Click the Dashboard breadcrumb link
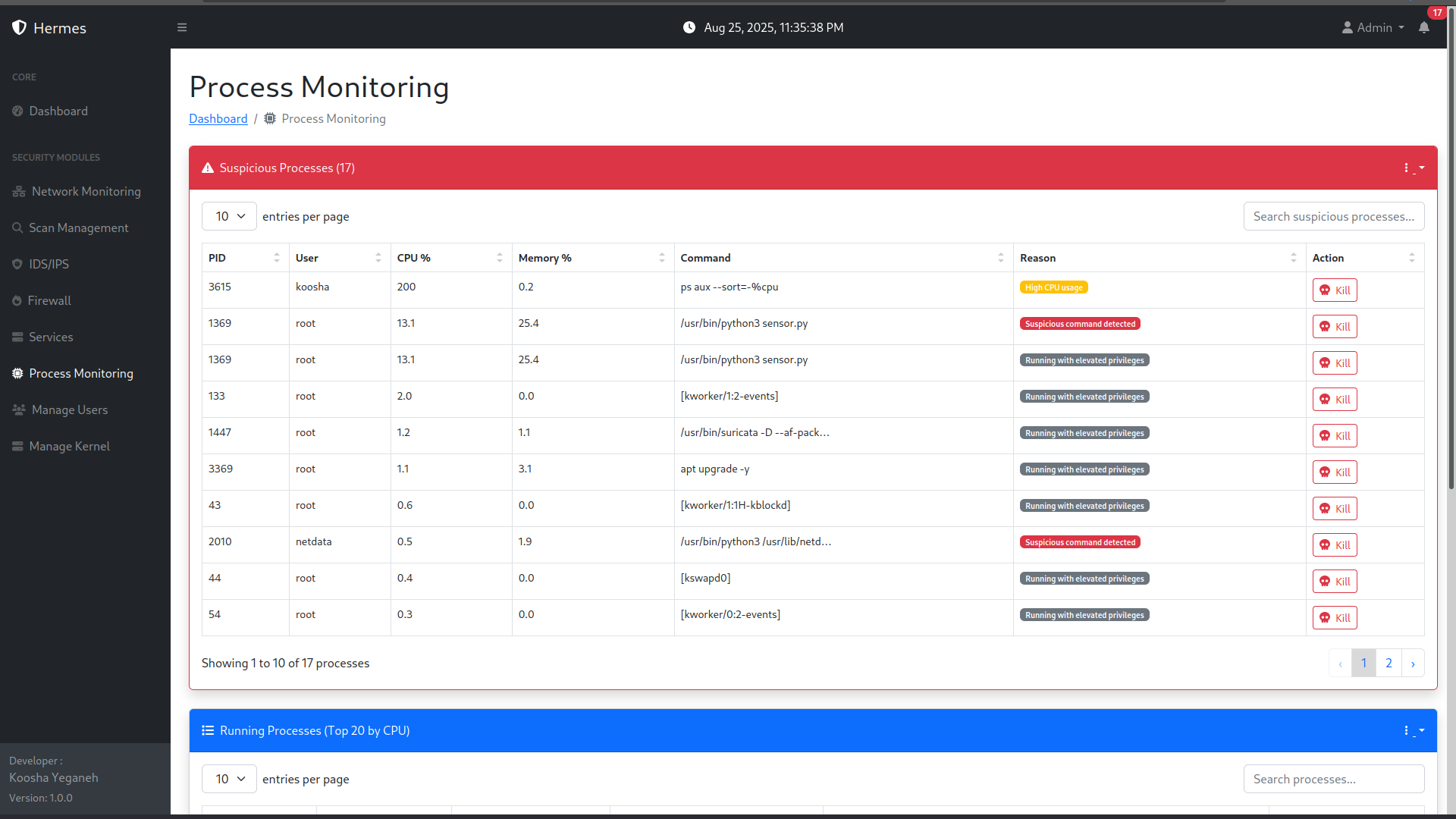The height and width of the screenshot is (819, 1456). click(218, 118)
